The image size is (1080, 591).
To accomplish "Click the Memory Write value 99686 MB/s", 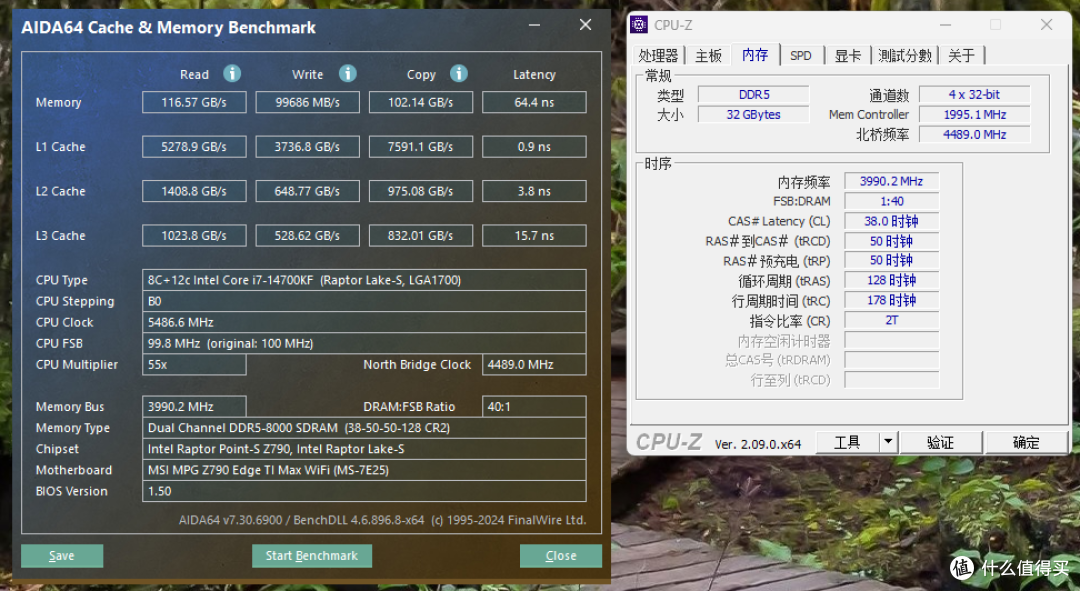I will pyautogui.click(x=307, y=102).
